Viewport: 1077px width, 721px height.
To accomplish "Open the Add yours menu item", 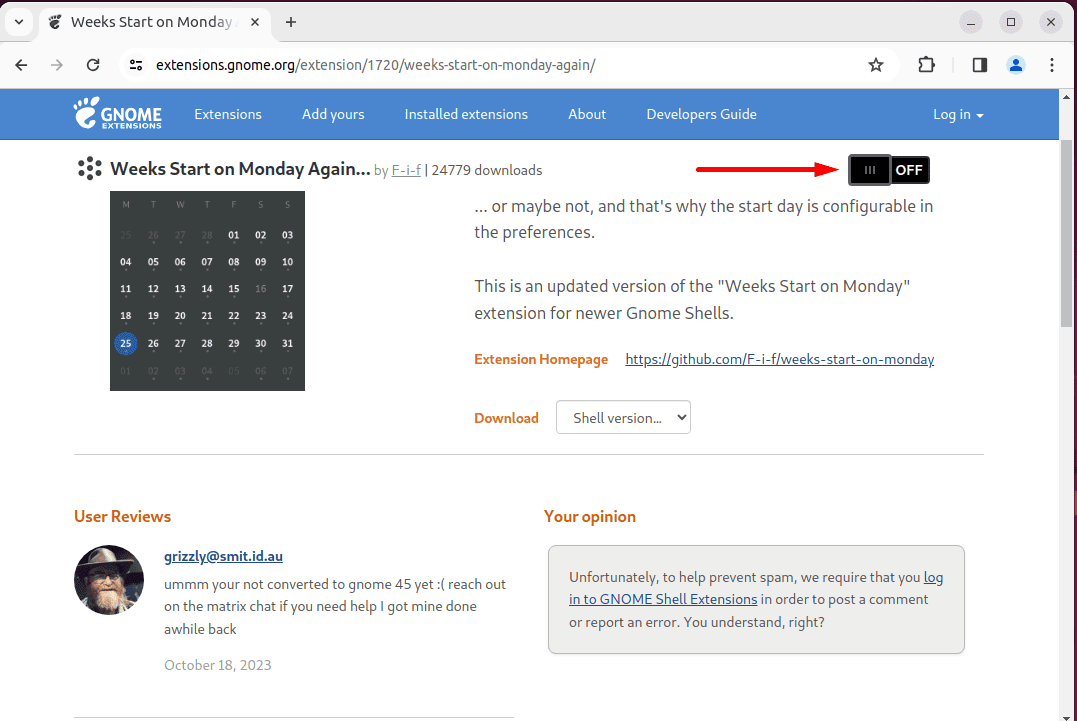I will pyautogui.click(x=333, y=115).
